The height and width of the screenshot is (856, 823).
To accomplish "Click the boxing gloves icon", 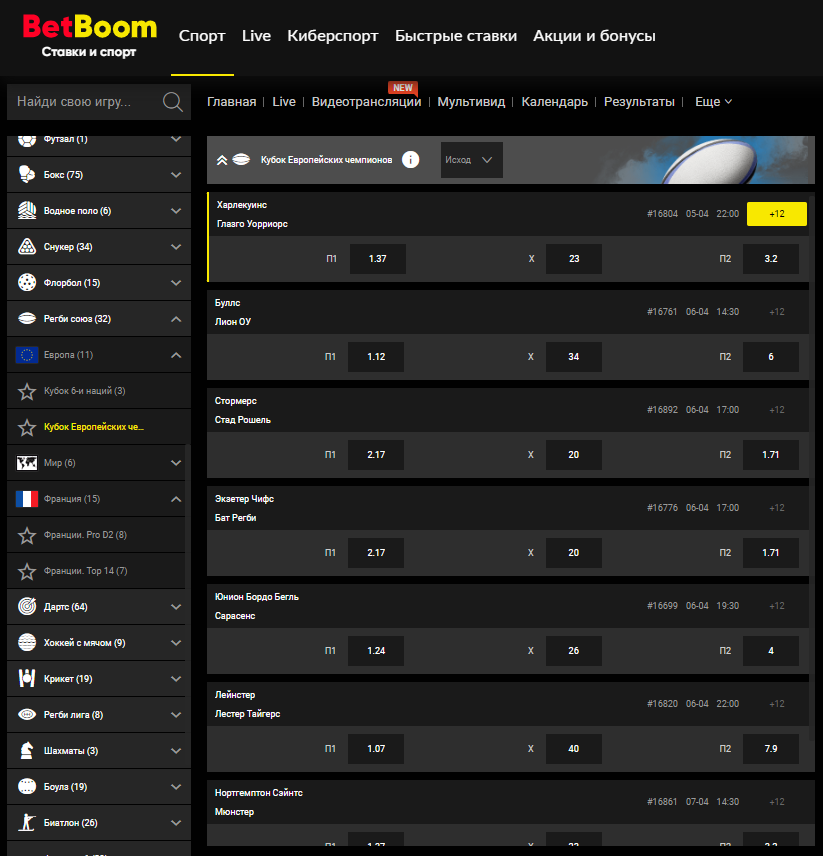I will (27, 175).
